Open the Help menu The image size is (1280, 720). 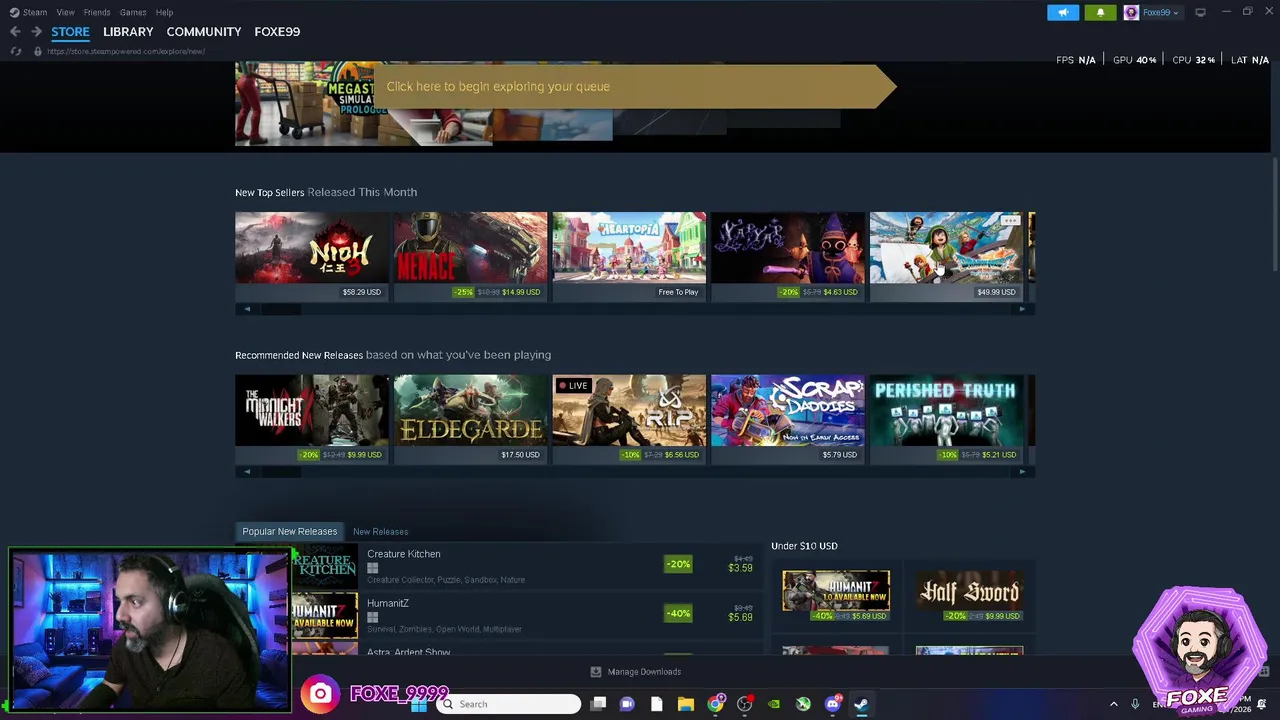coord(165,12)
